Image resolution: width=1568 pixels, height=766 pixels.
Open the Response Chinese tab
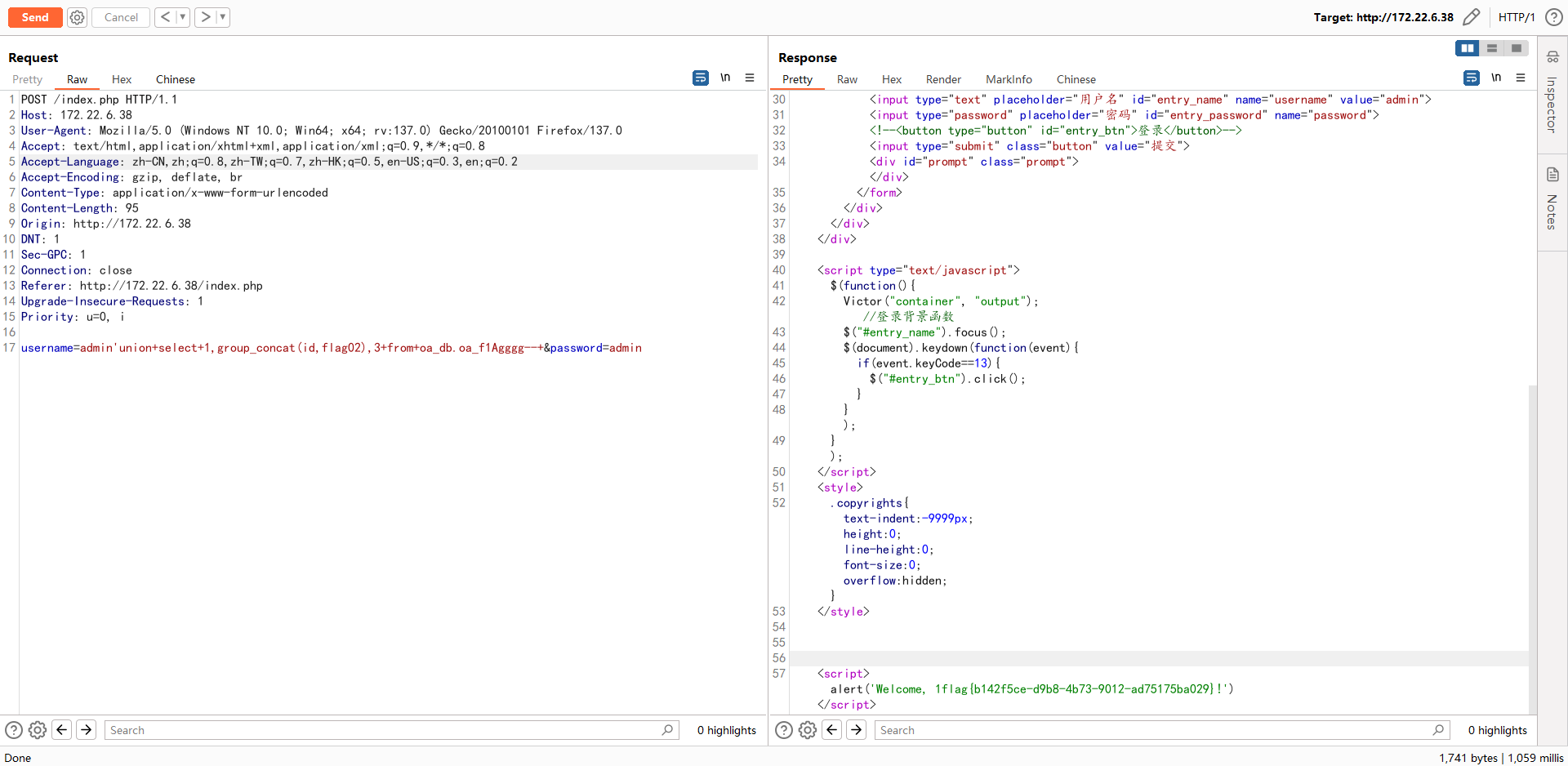coord(1076,79)
